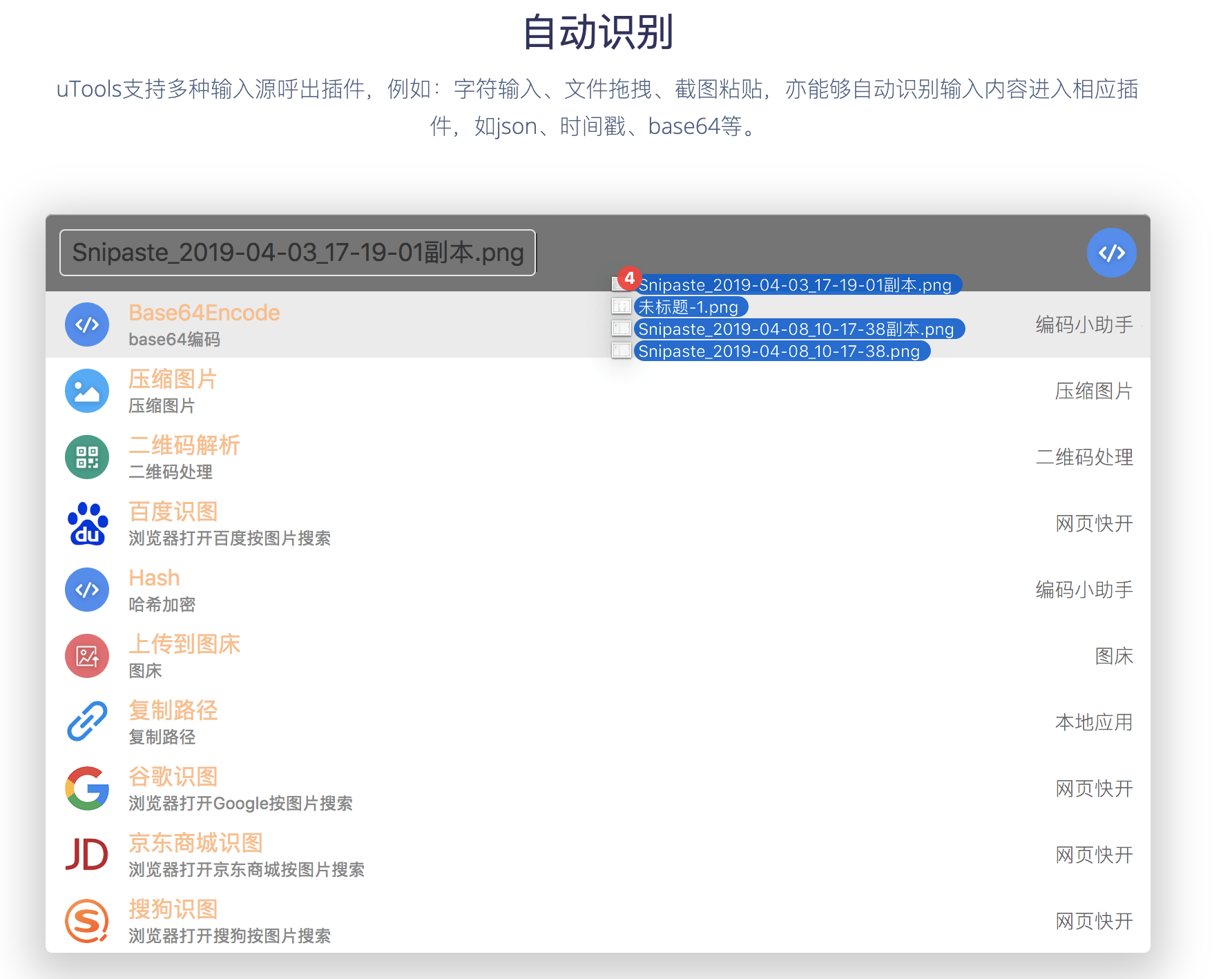Click the 自动识别 page heading
Viewport: 1232px width, 979px height.
(x=598, y=32)
